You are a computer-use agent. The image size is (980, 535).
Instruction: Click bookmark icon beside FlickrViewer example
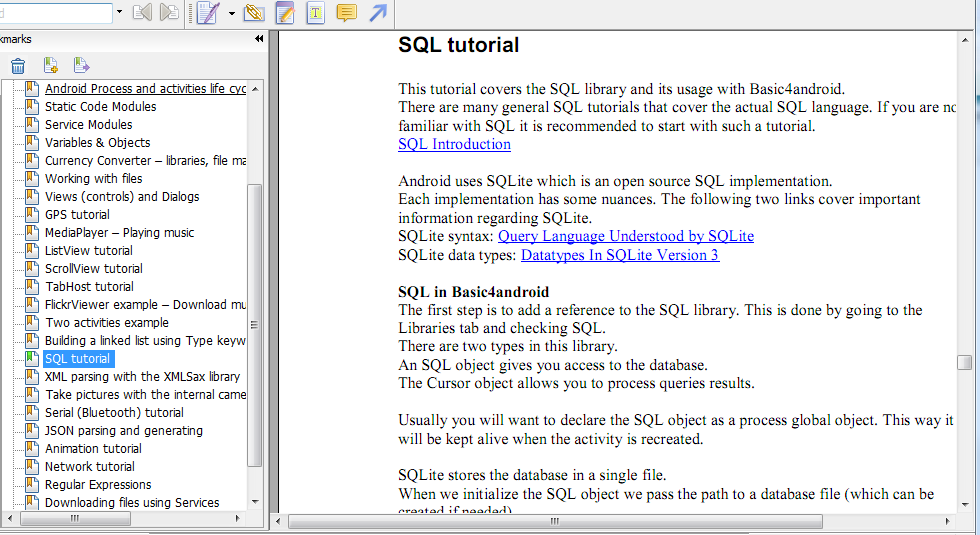pos(32,305)
